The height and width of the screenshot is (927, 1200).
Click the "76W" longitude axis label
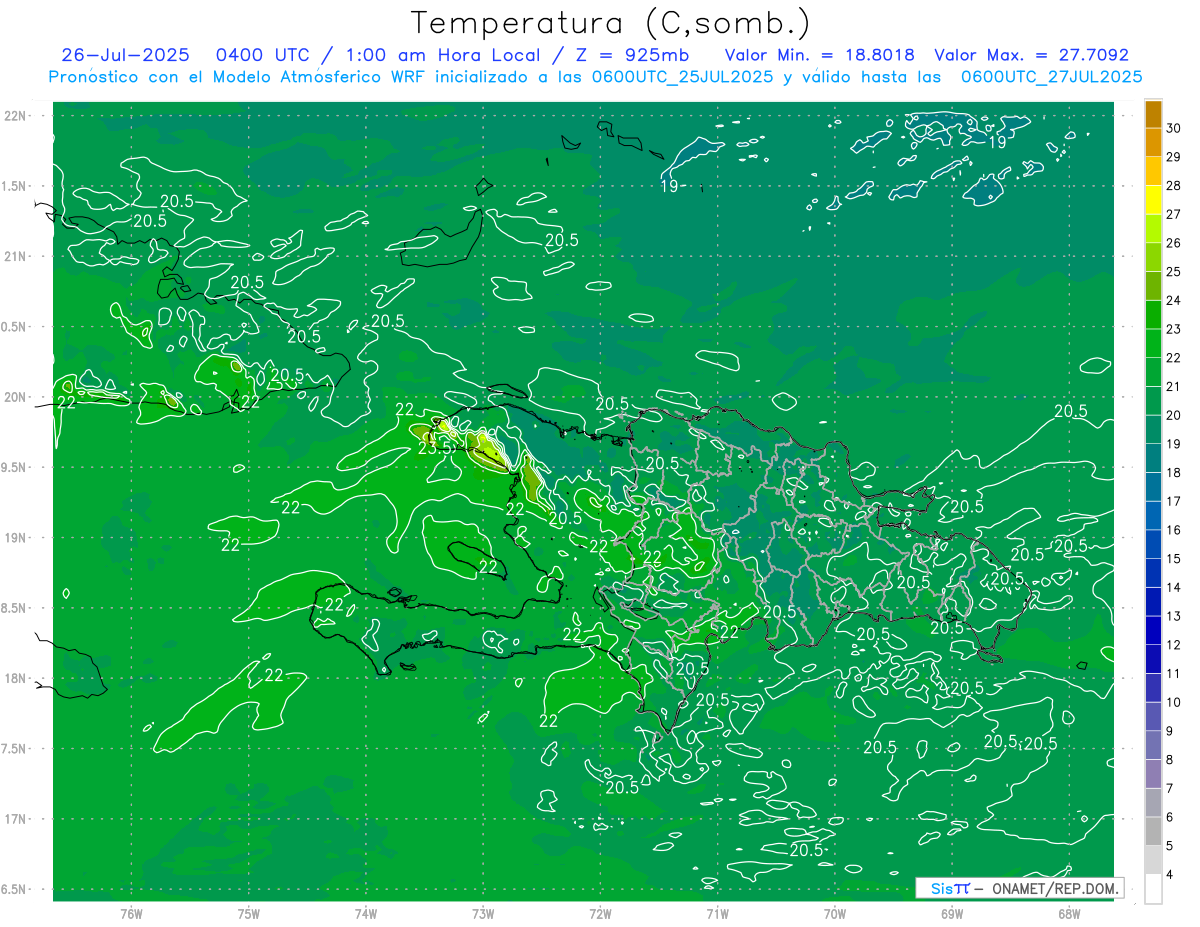click(131, 913)
